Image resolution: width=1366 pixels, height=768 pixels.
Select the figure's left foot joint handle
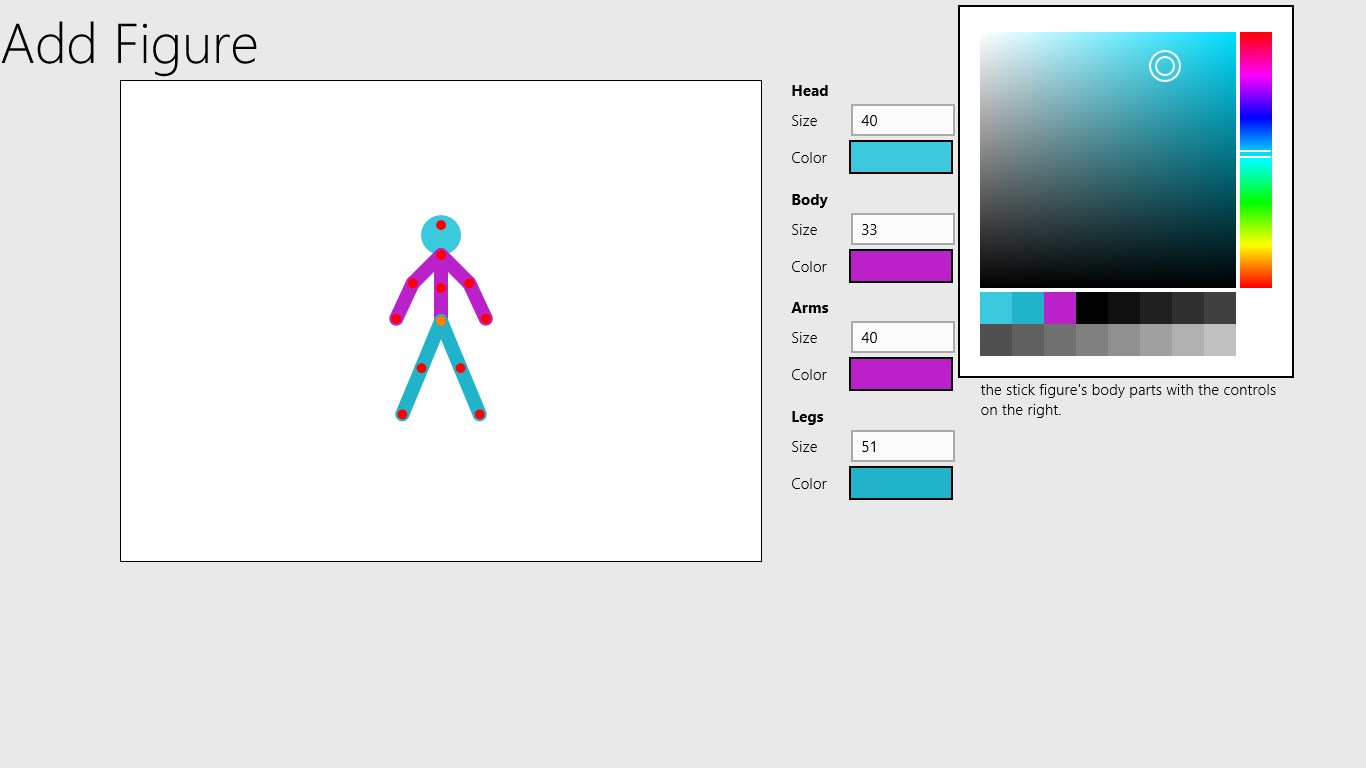pos(402,414)
